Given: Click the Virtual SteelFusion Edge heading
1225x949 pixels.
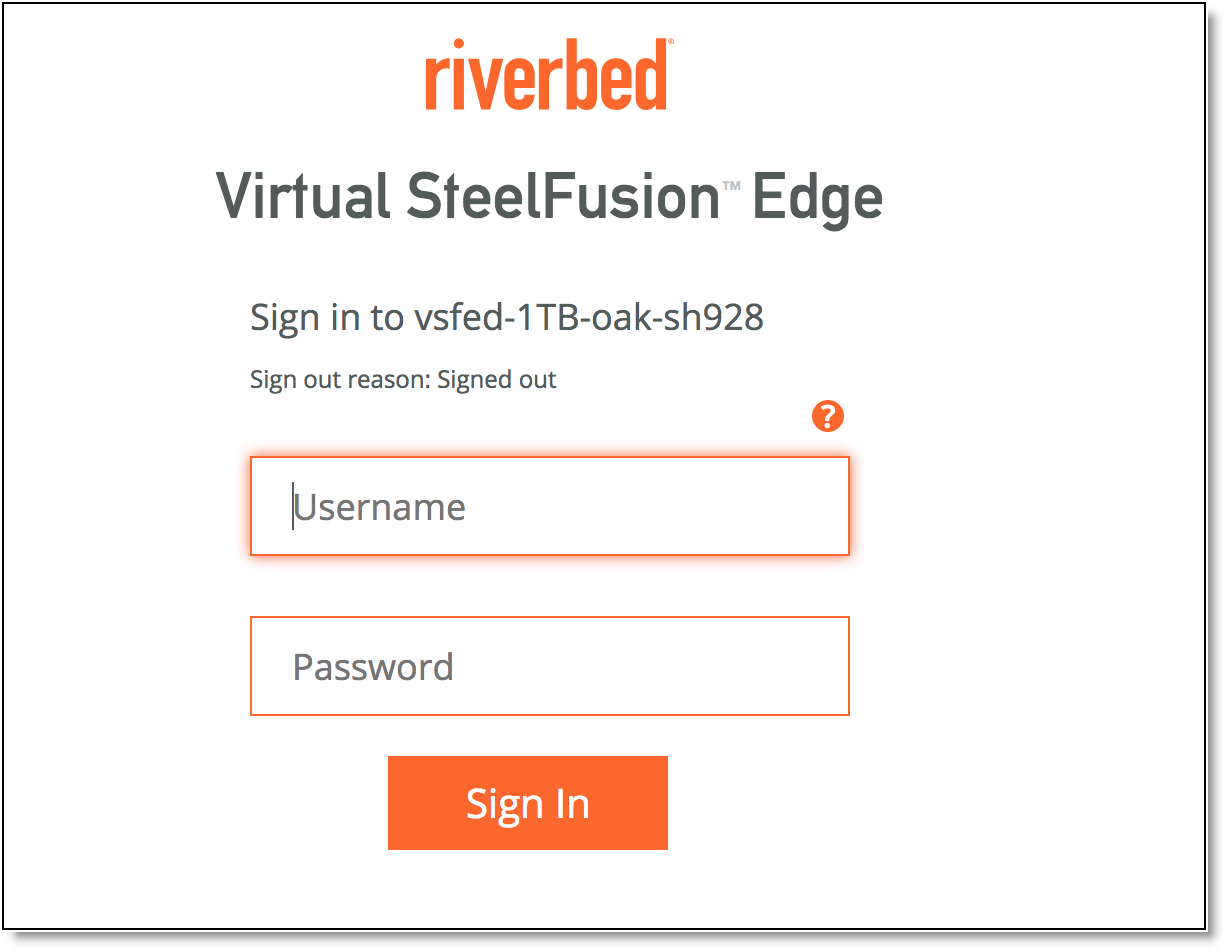Looking at the screenshot, I should pyautogui.click(x=549, y=197).
